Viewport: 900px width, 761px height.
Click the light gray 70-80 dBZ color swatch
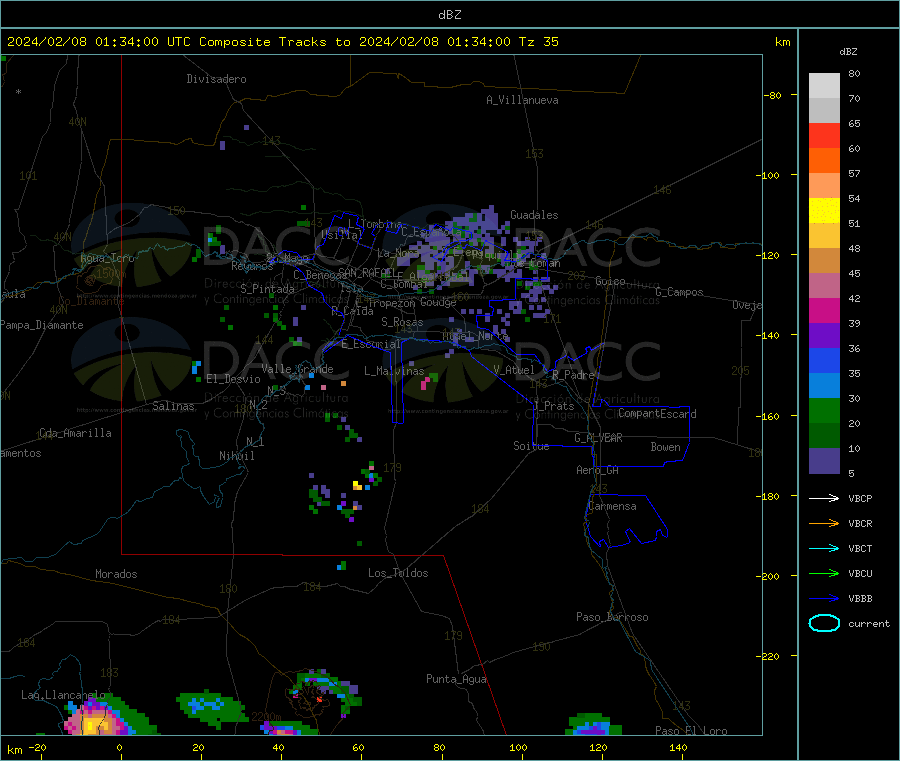coord(824,86)
